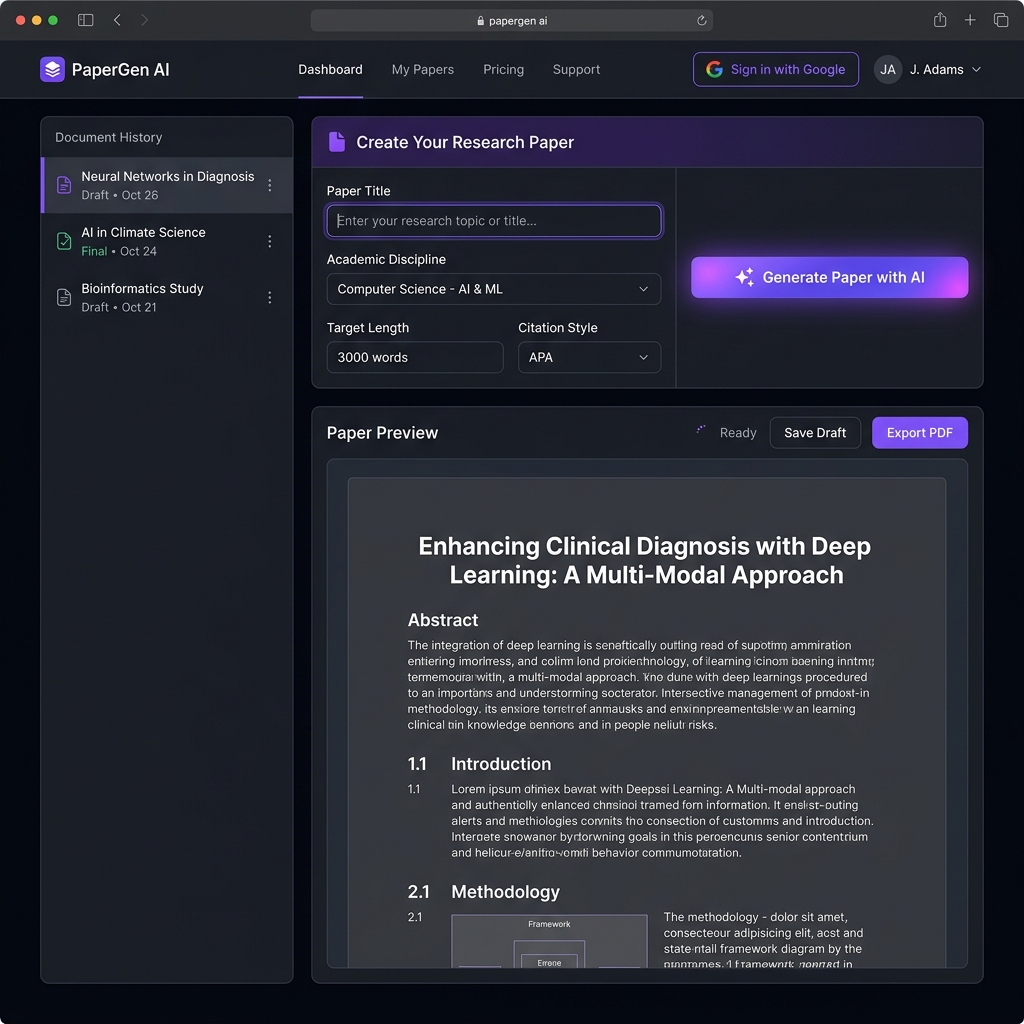The width and height of the screenshot is (1024, 1024).
Task: Go forward with browser forward arrow
Action: (x=144, y=20)
